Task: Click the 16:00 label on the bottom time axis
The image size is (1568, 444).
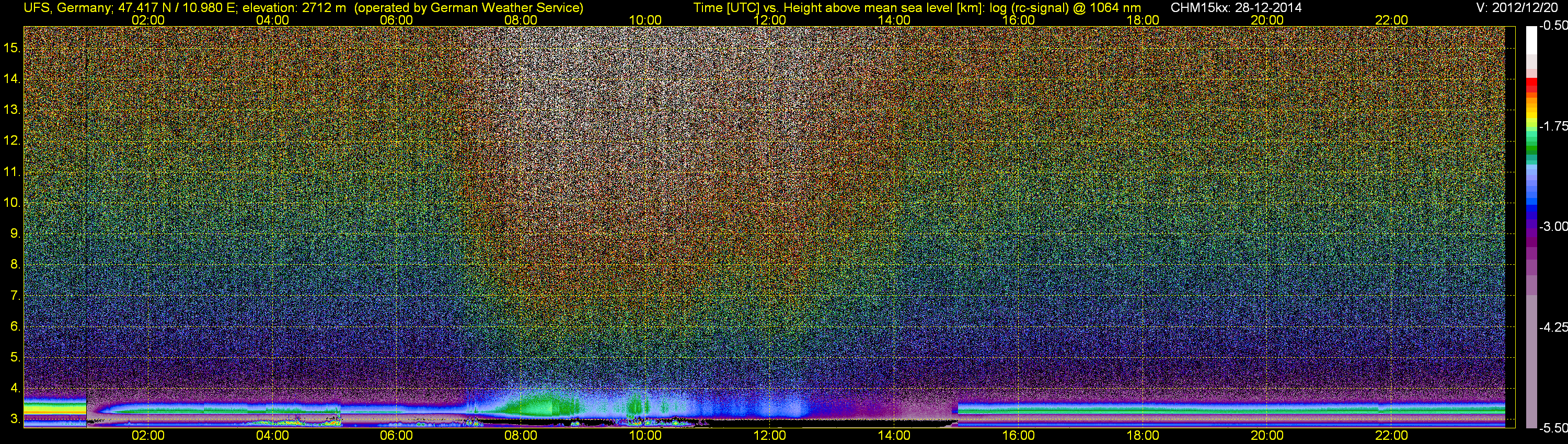Action: coord(1018,436)
